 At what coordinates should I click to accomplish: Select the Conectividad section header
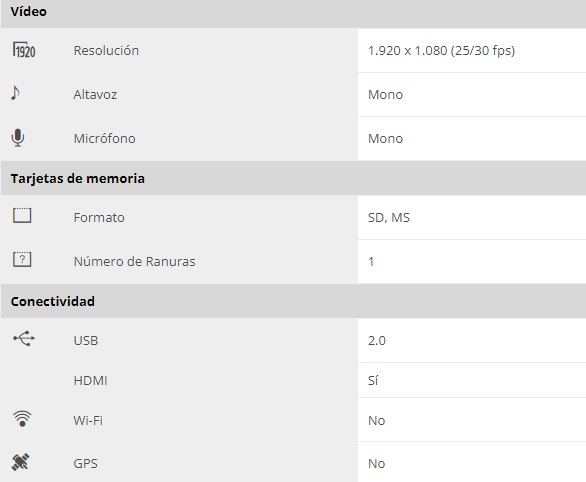[293, 301]
